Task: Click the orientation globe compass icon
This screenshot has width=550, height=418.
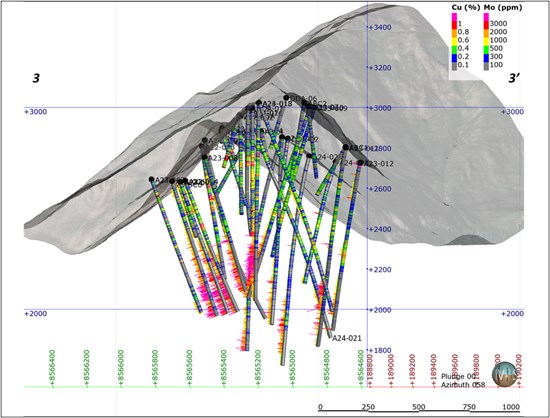Action: 504,375
